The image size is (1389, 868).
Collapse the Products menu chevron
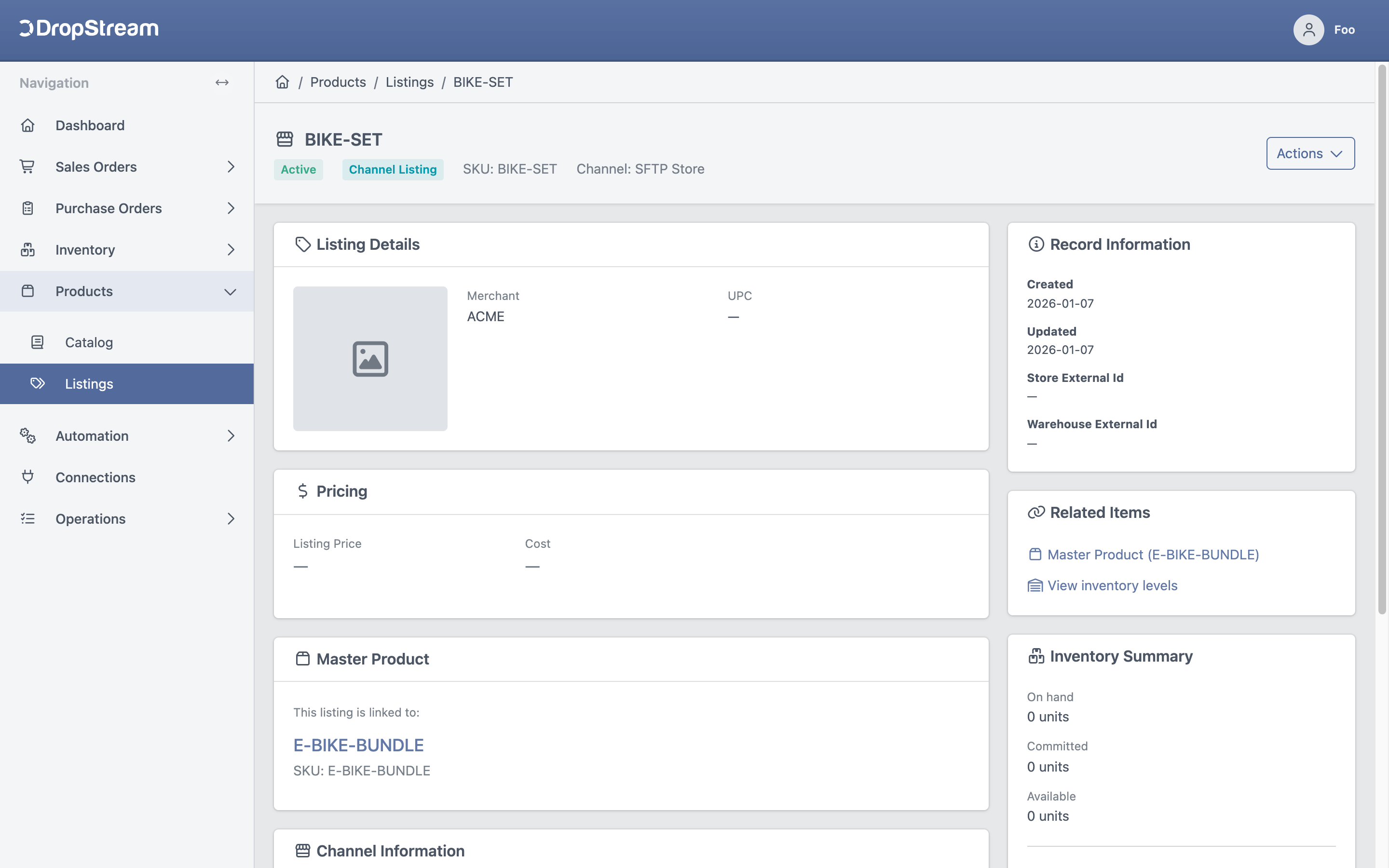tap(230, 292)
